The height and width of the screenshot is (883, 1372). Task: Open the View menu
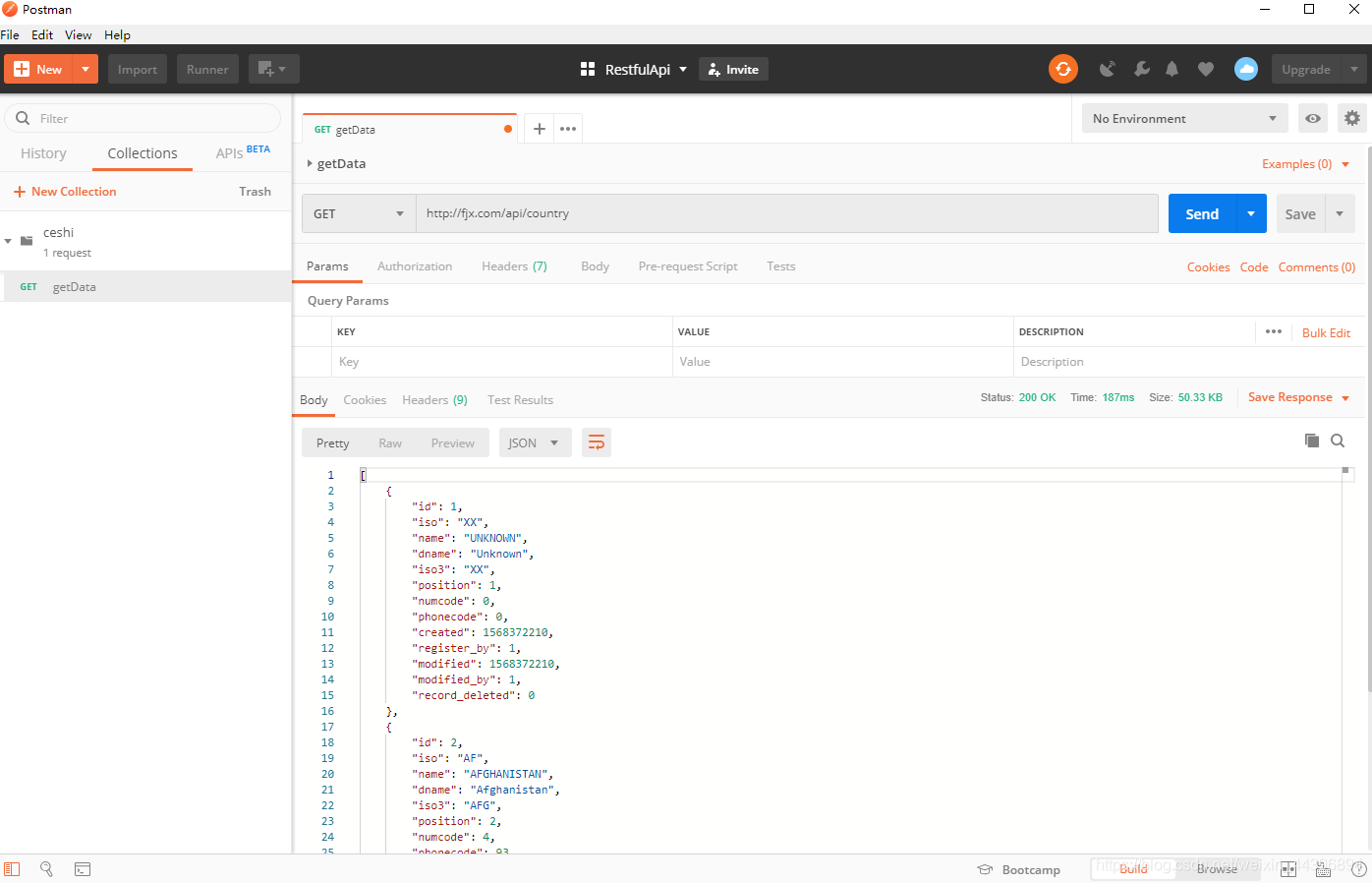coord(78,34)
